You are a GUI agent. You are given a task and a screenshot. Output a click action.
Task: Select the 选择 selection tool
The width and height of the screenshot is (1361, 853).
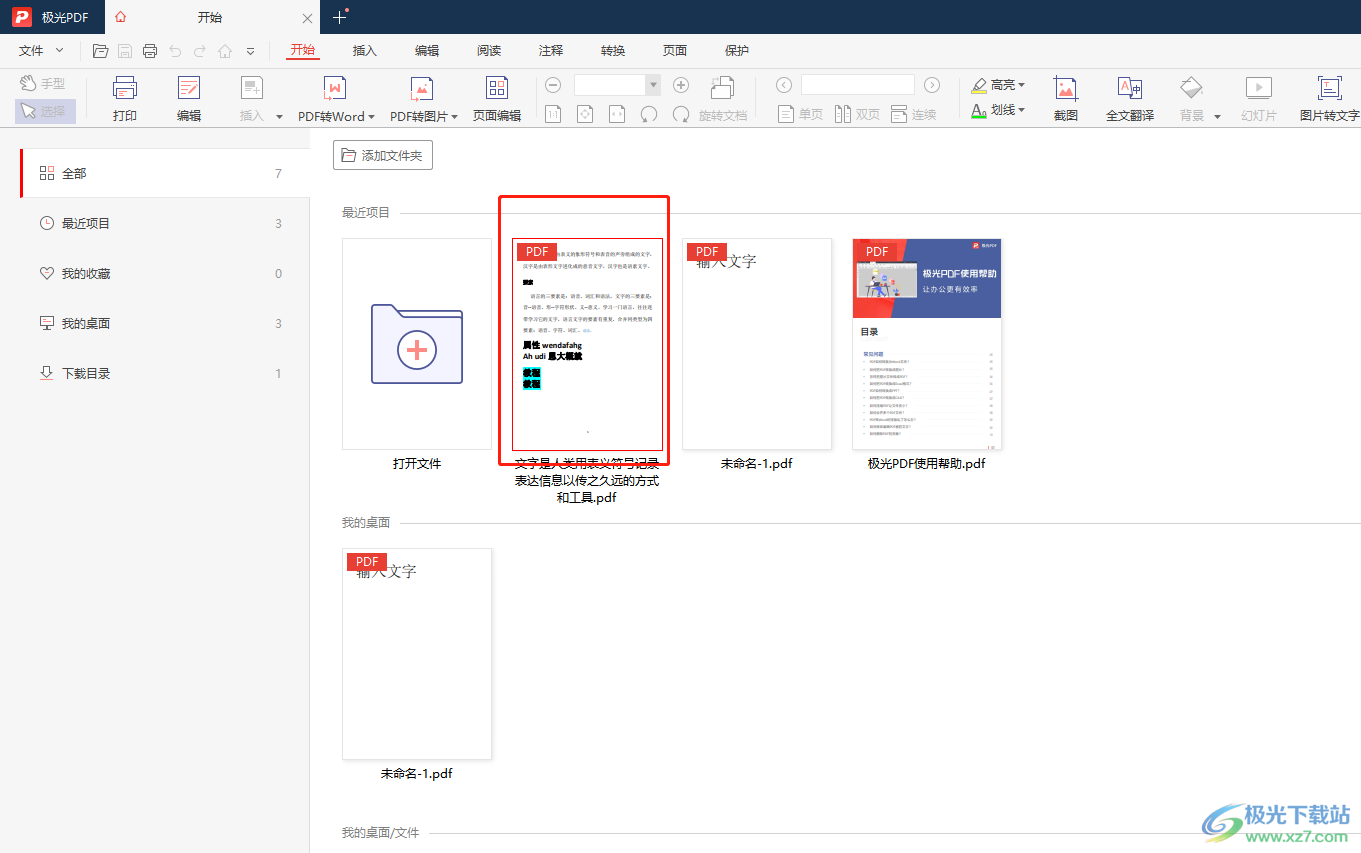pyautogui.click(x=44, y=112)
